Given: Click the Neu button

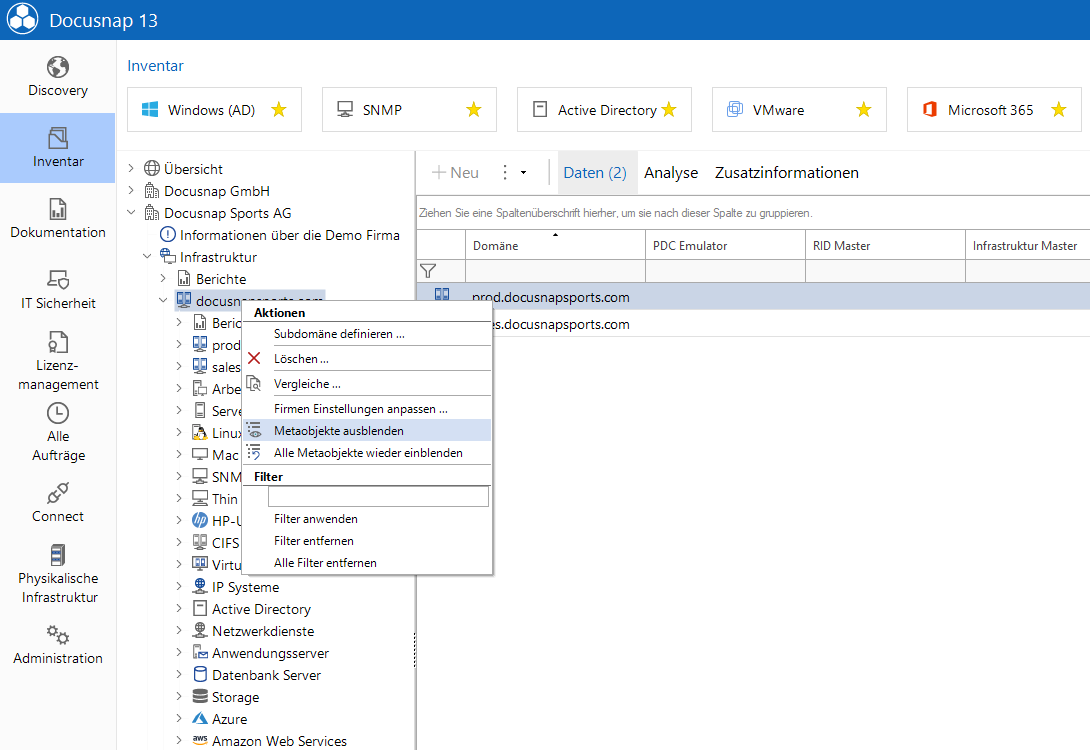Looking at the screenshot, I should pyautogui.click(x=455, y=172).
